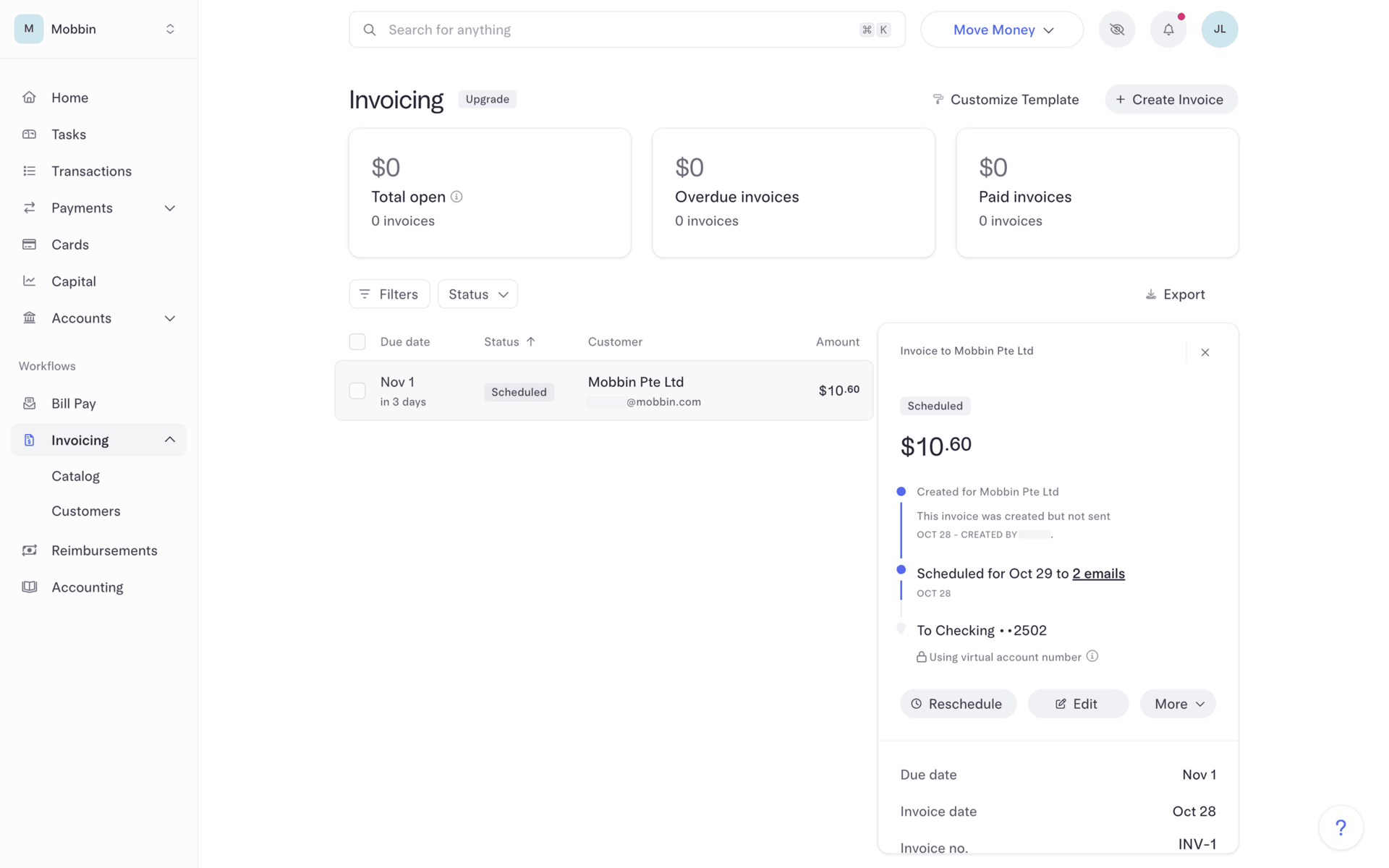Viewport: 1389px width, 868px height.
Task: Click the Capital chart icon
Action: (x=29, y=281)
